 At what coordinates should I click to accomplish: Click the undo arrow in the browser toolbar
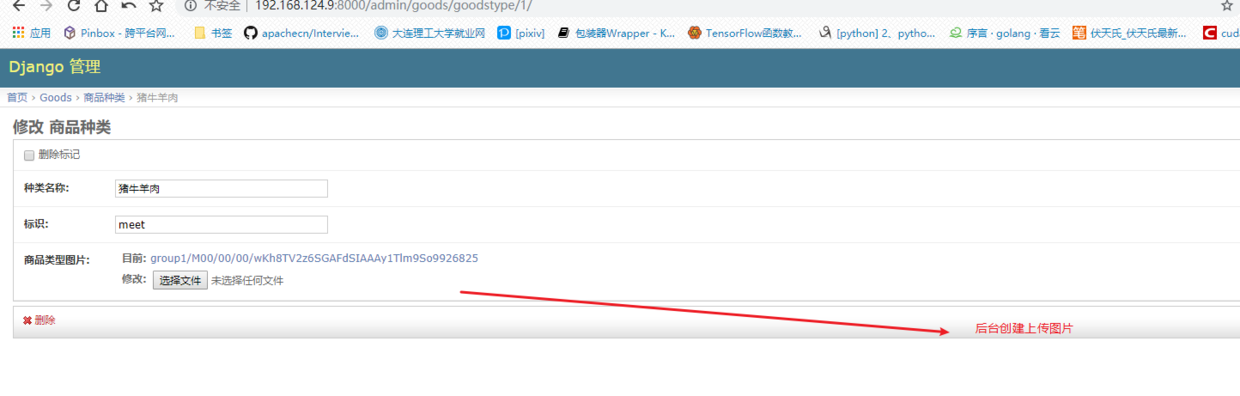coord(129,6)
